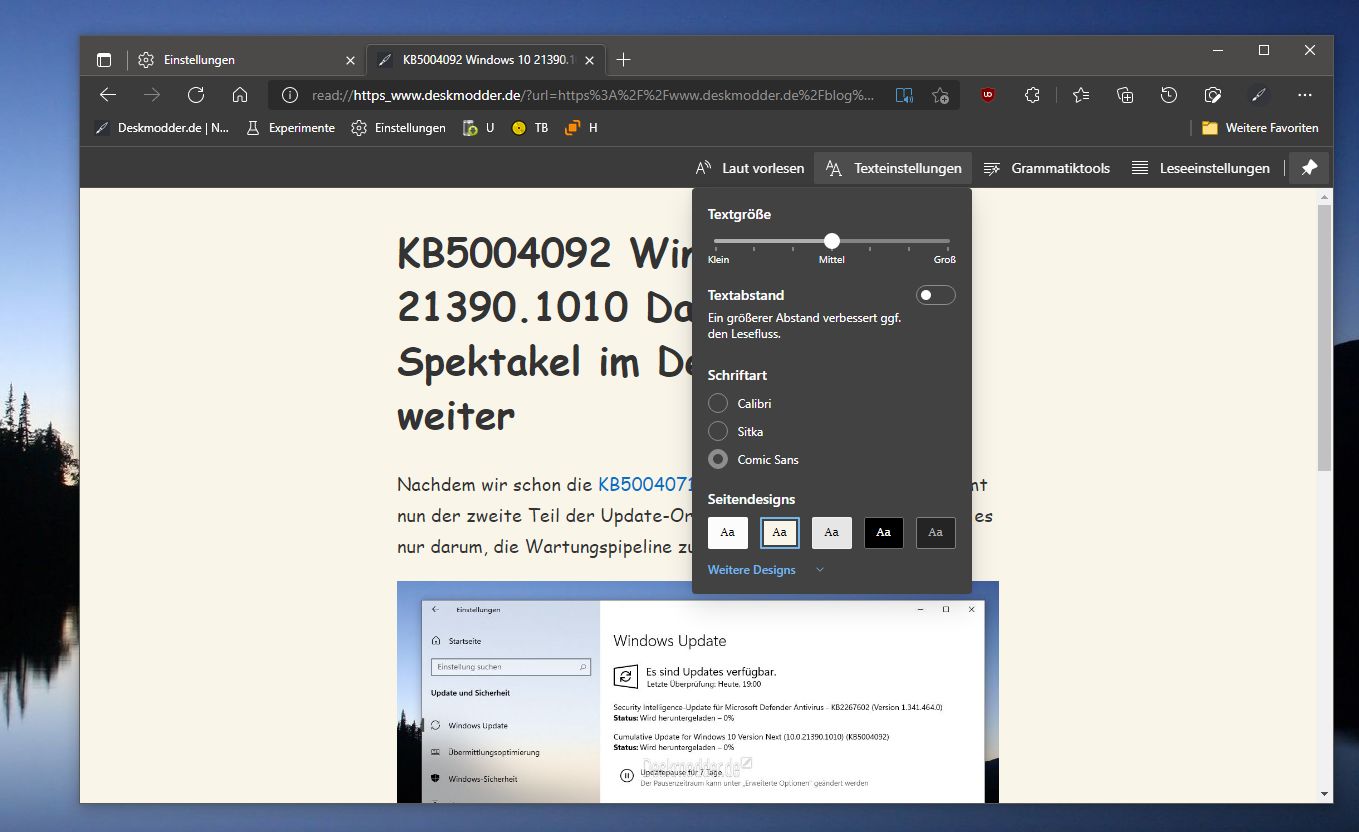This screenshot has width=1359, height=832.
Task: Open the U bookmark
Action: pos(478,128)
